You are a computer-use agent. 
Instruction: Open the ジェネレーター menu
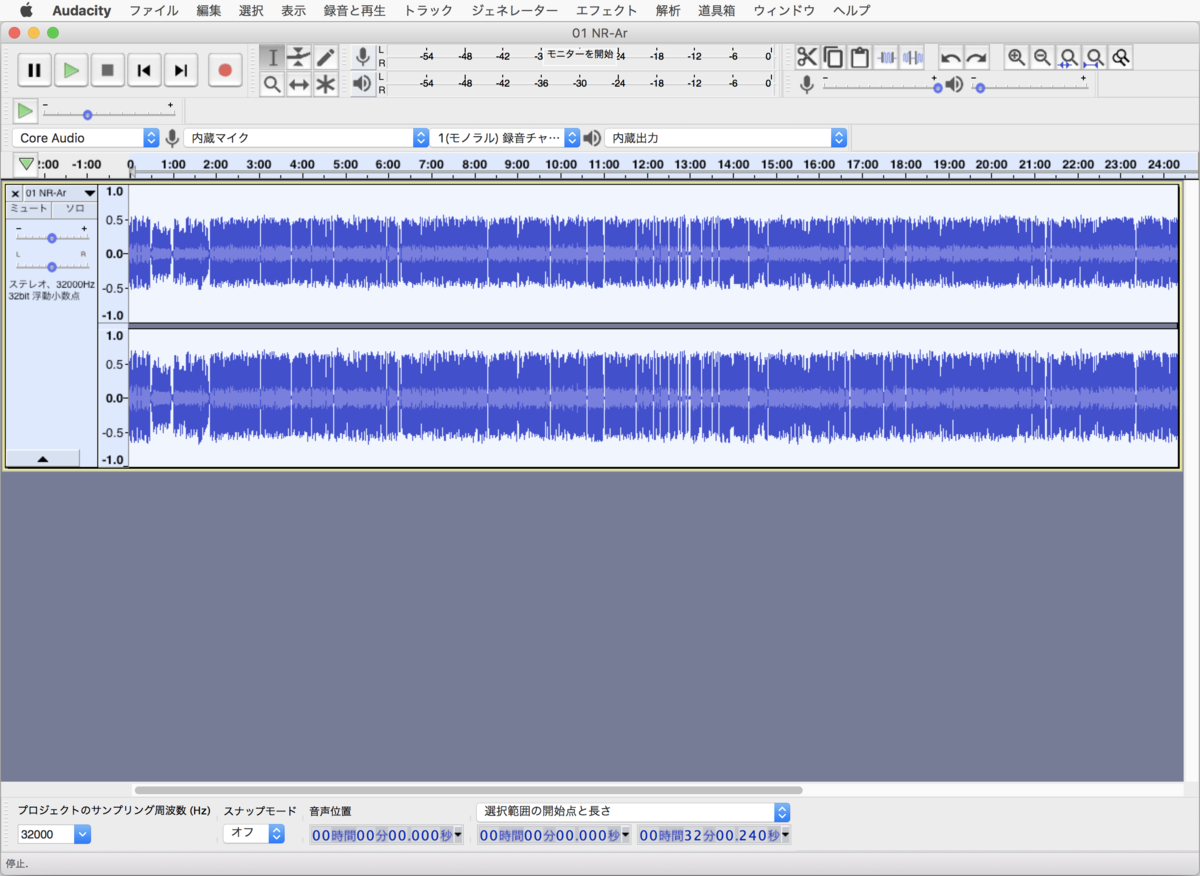[x=514, y=11]
